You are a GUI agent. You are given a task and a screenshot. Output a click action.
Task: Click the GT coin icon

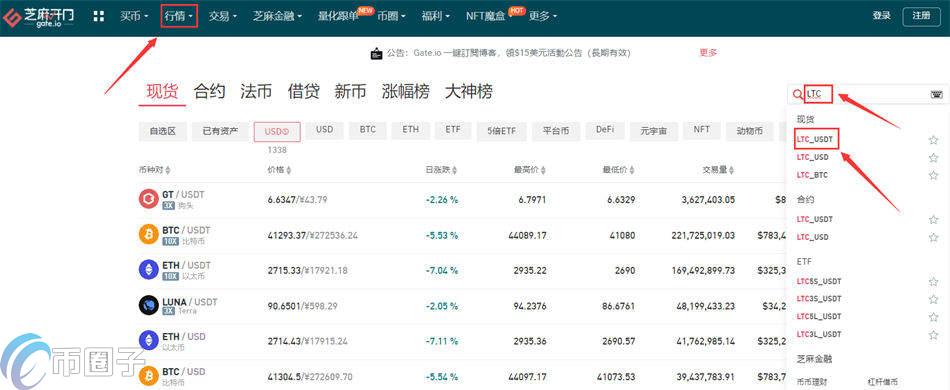point(148,199)
